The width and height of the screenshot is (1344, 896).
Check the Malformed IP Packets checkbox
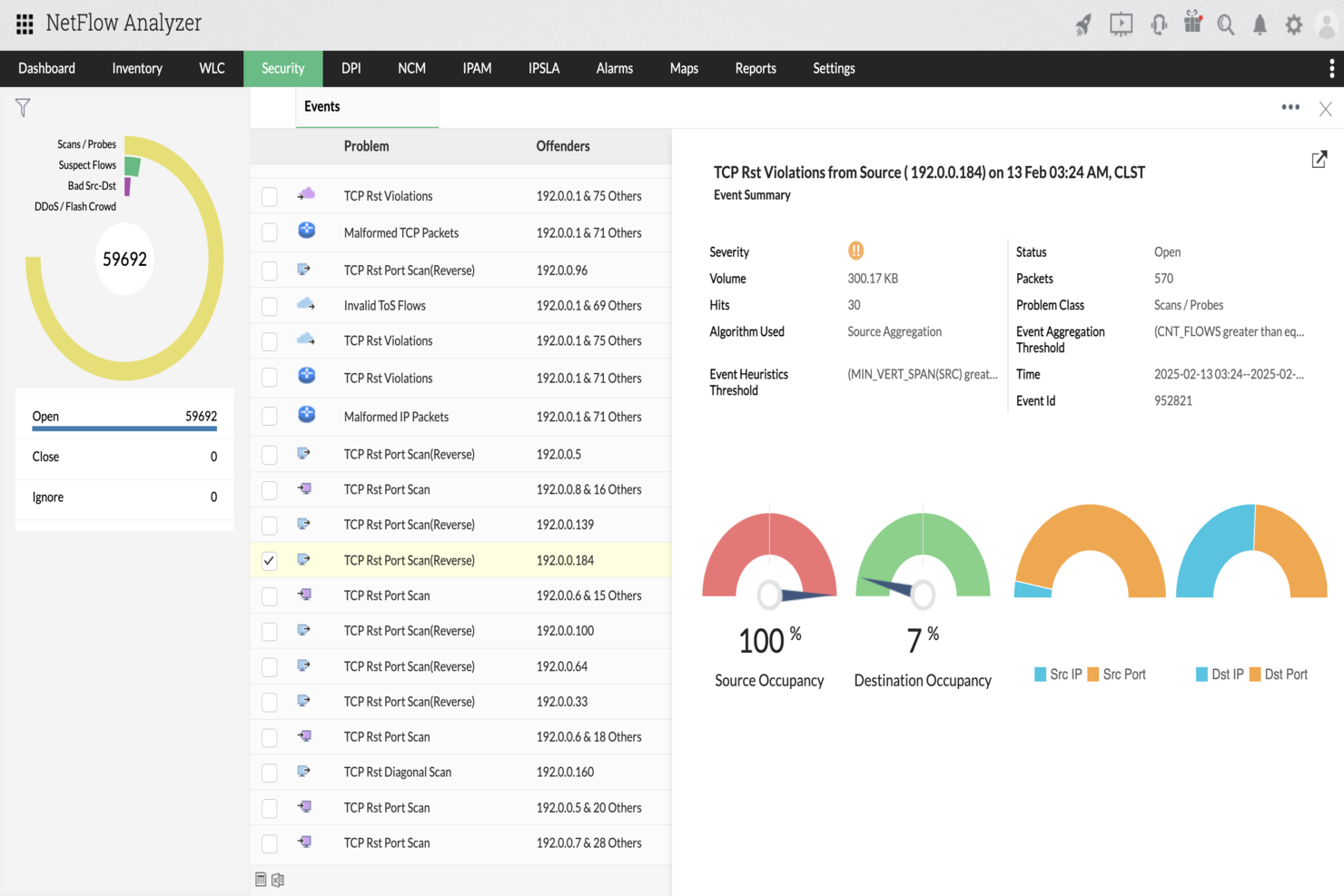pyautogui.click(x=270, y=417)
